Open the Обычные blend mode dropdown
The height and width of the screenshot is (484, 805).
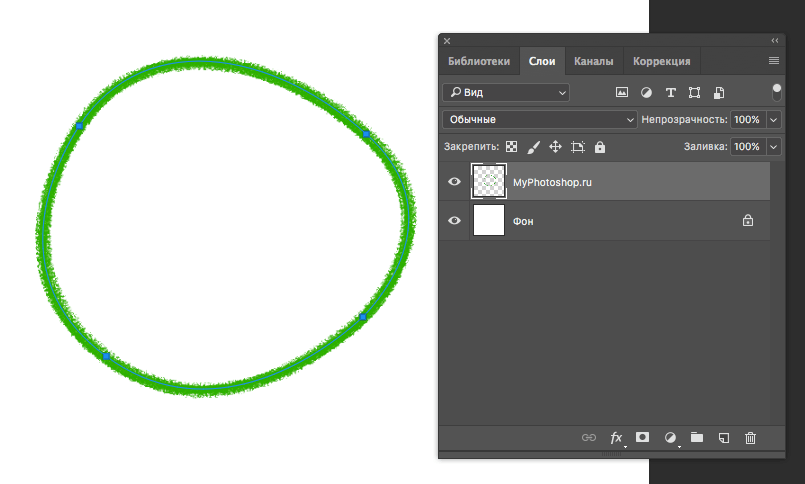540,120
